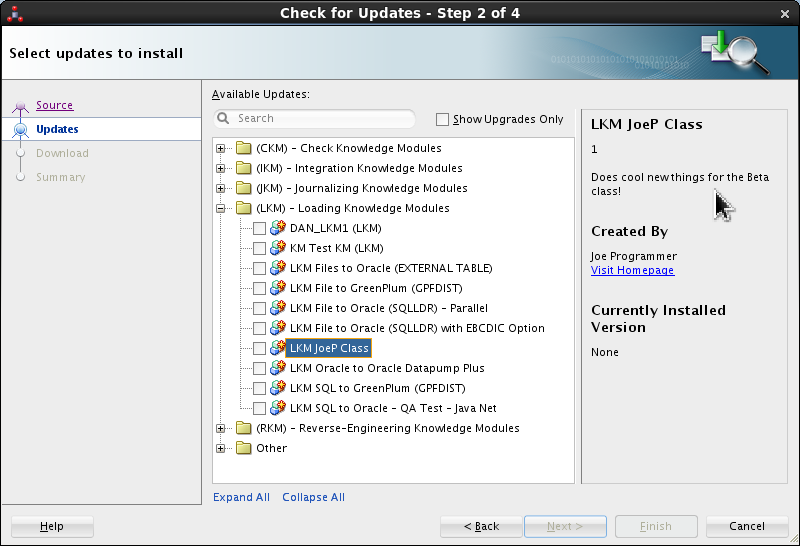Click the LKM File to Oracle EBCDIC Option icon
800x546 pixels.
click(x=278, y=328)
